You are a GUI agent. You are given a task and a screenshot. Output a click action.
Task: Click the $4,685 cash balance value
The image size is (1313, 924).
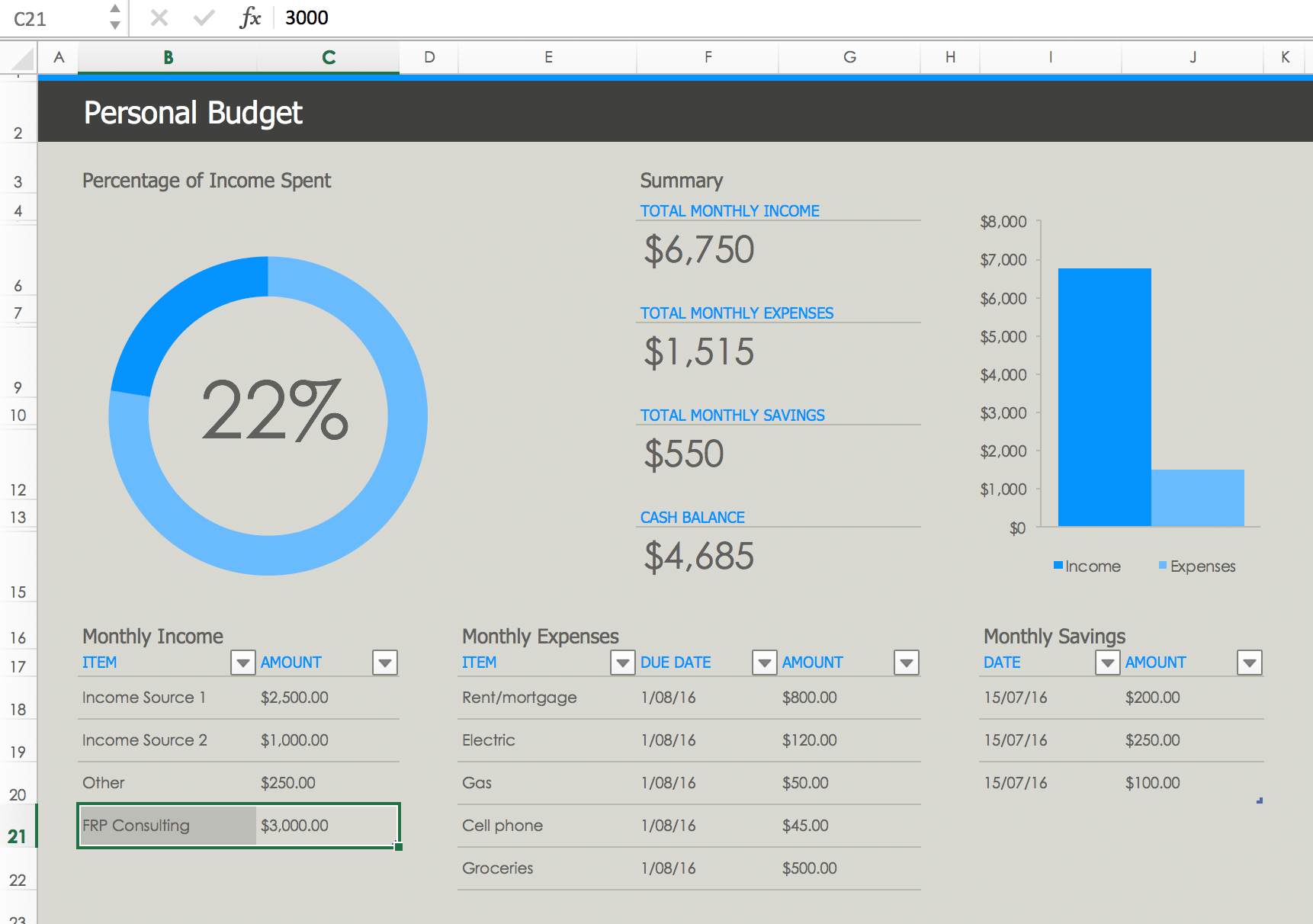coord(699,557)
